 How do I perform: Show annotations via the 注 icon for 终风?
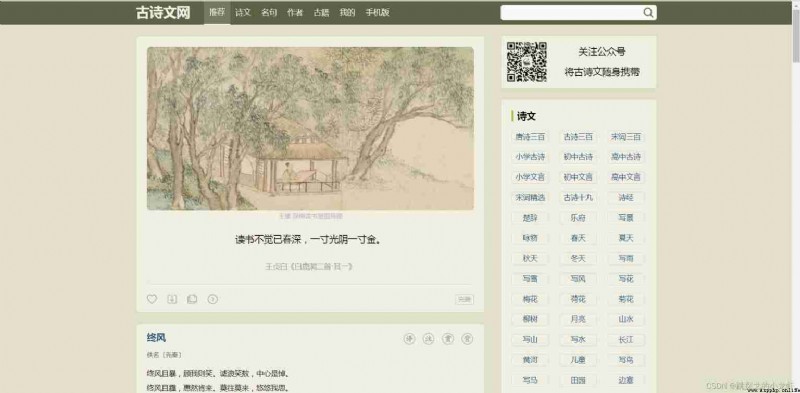(x=429, y=339)
